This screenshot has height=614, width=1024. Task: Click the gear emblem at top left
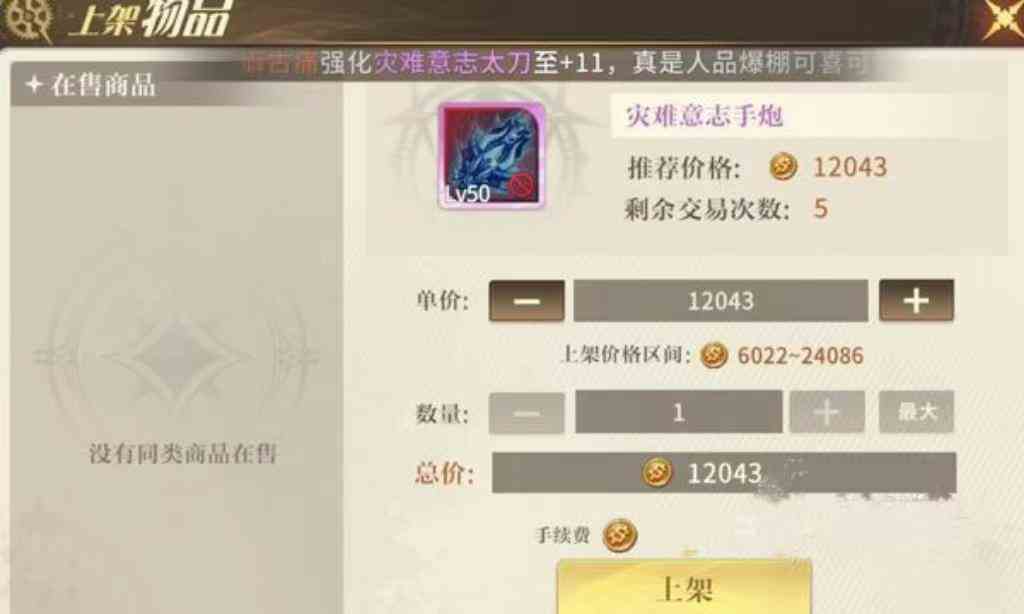tap(27, 18)
